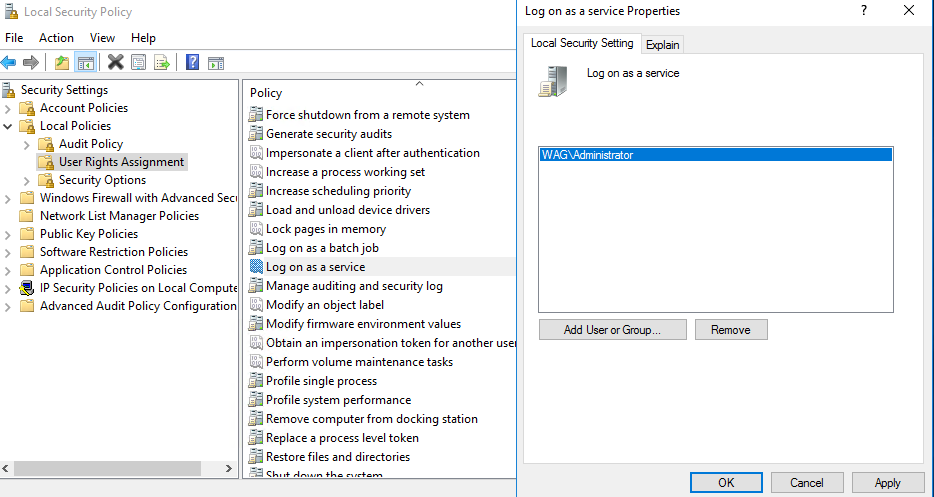Click the Forward arrow toolbar icon
Viewport: 934px width, 497px height.
click(30, 62)
